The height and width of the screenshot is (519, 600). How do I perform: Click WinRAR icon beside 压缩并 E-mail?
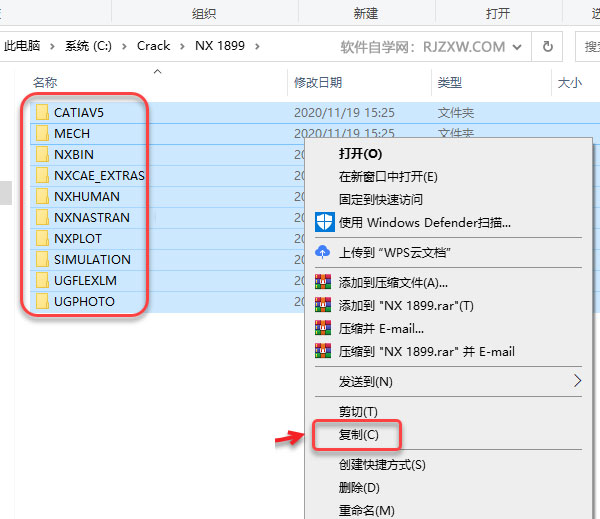pyautogui.click(x=323, y=328)
